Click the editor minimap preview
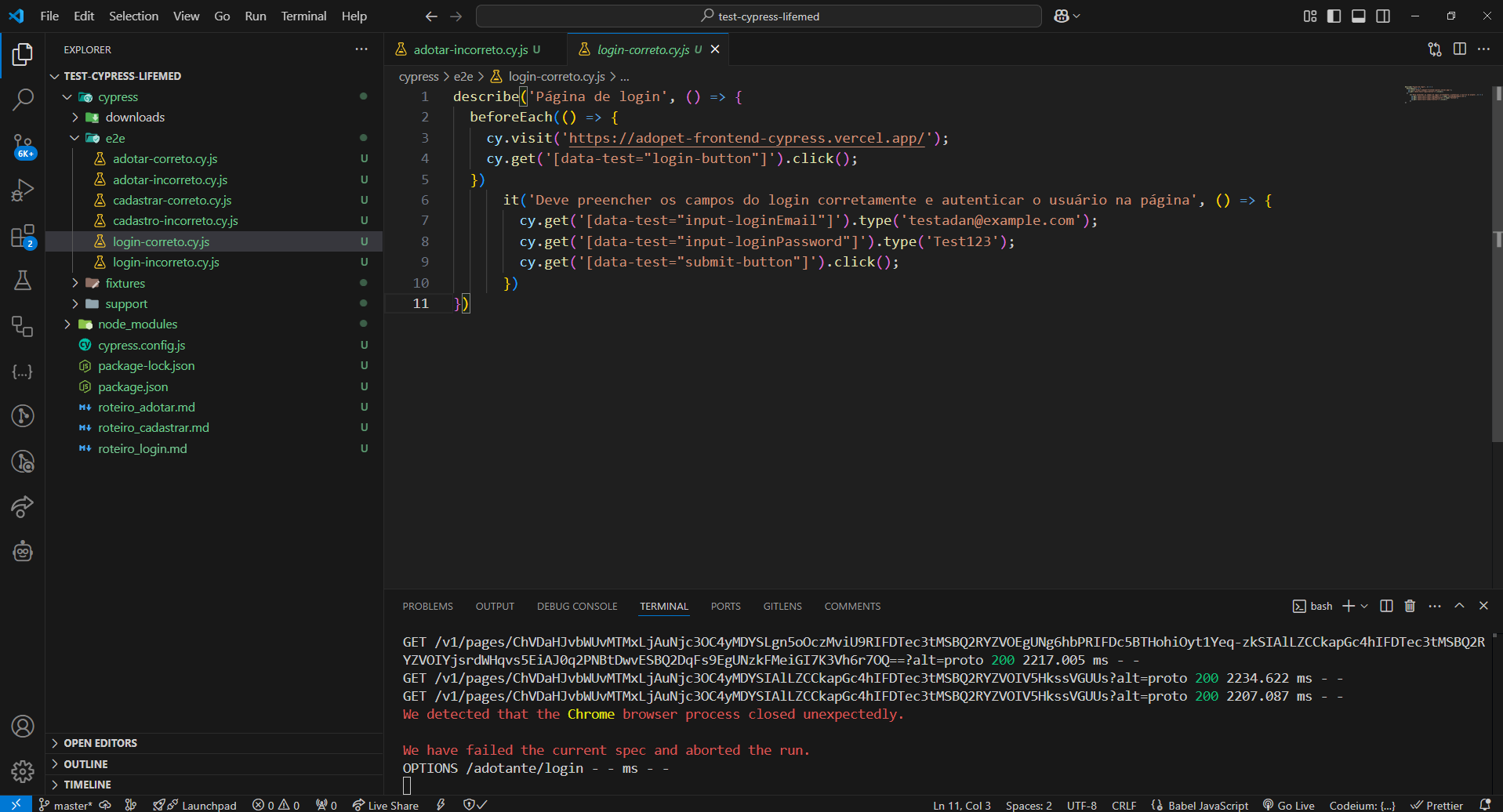Image resolution: width=1503 pixels, height=812 pixels. pyautogui.click(x=1444, y=93)
